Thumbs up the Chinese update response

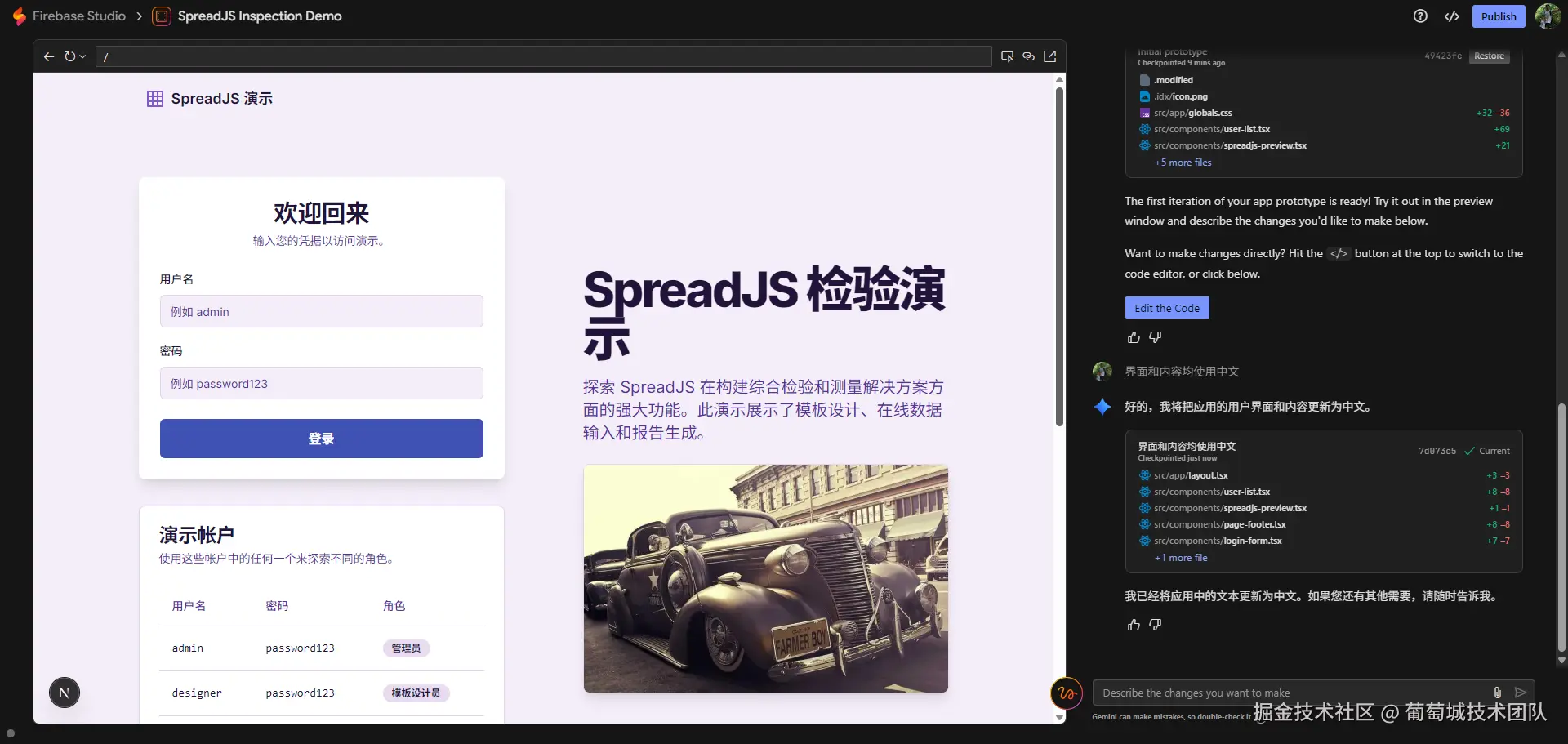coord(1134,625)
